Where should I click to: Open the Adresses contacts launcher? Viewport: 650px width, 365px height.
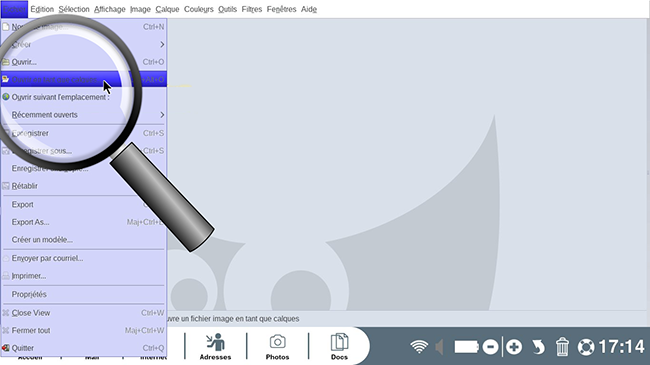215,346
